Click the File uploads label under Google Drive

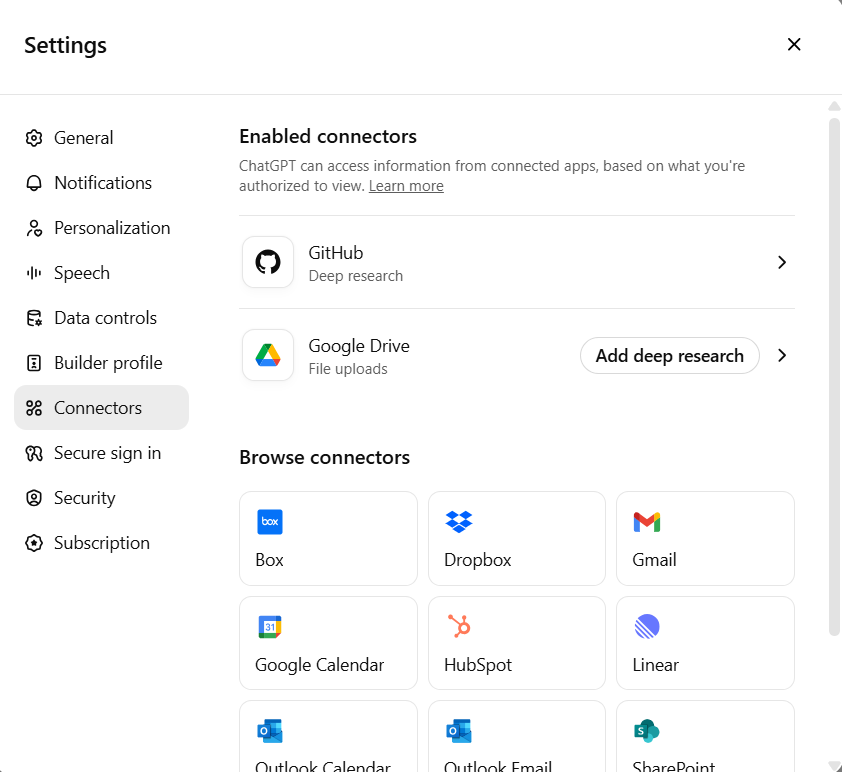click(x=348, y=369)
